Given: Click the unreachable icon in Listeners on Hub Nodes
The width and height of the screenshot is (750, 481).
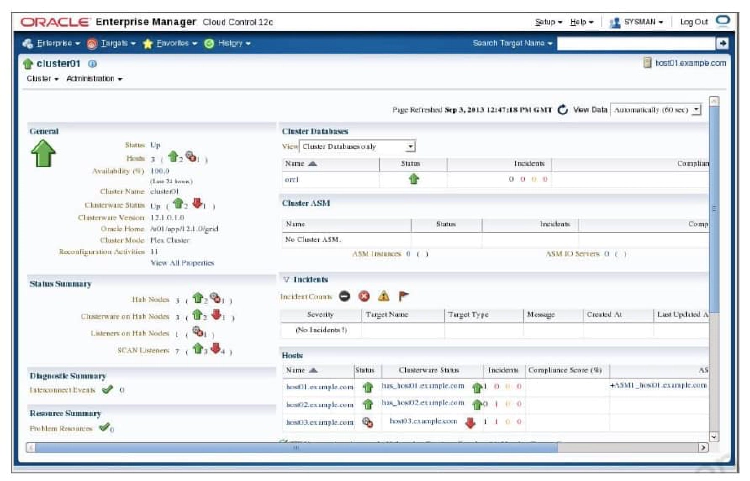Looking at the screenshot, I should [197, 331].
